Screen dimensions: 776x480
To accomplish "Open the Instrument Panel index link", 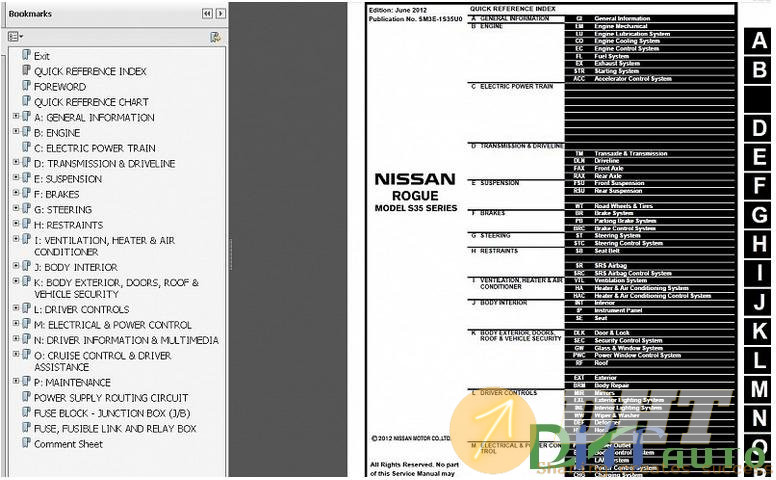I will (x=618, y=310).
